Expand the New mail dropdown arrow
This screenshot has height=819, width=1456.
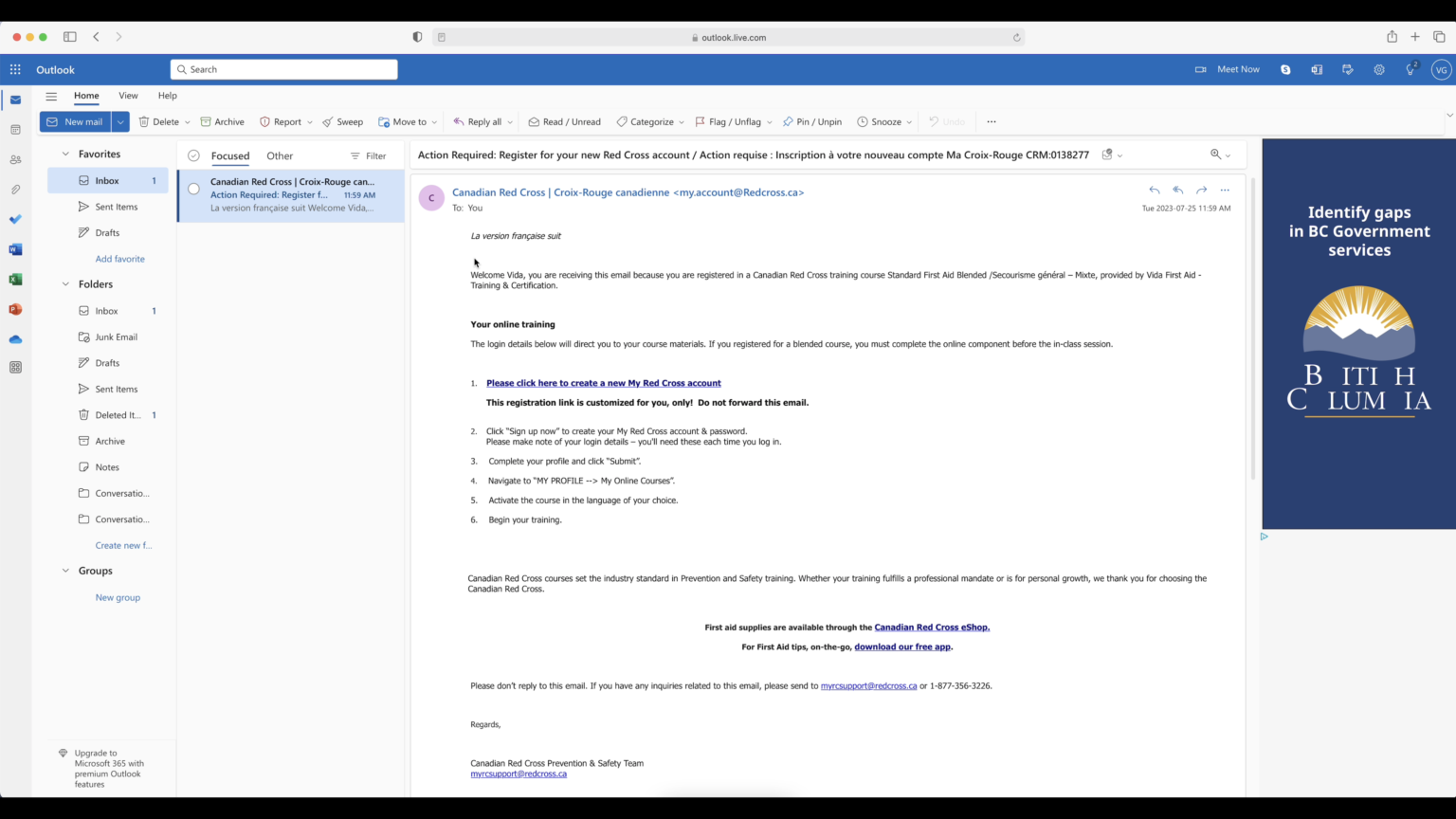pyautogui.click(x=120, y=121)
